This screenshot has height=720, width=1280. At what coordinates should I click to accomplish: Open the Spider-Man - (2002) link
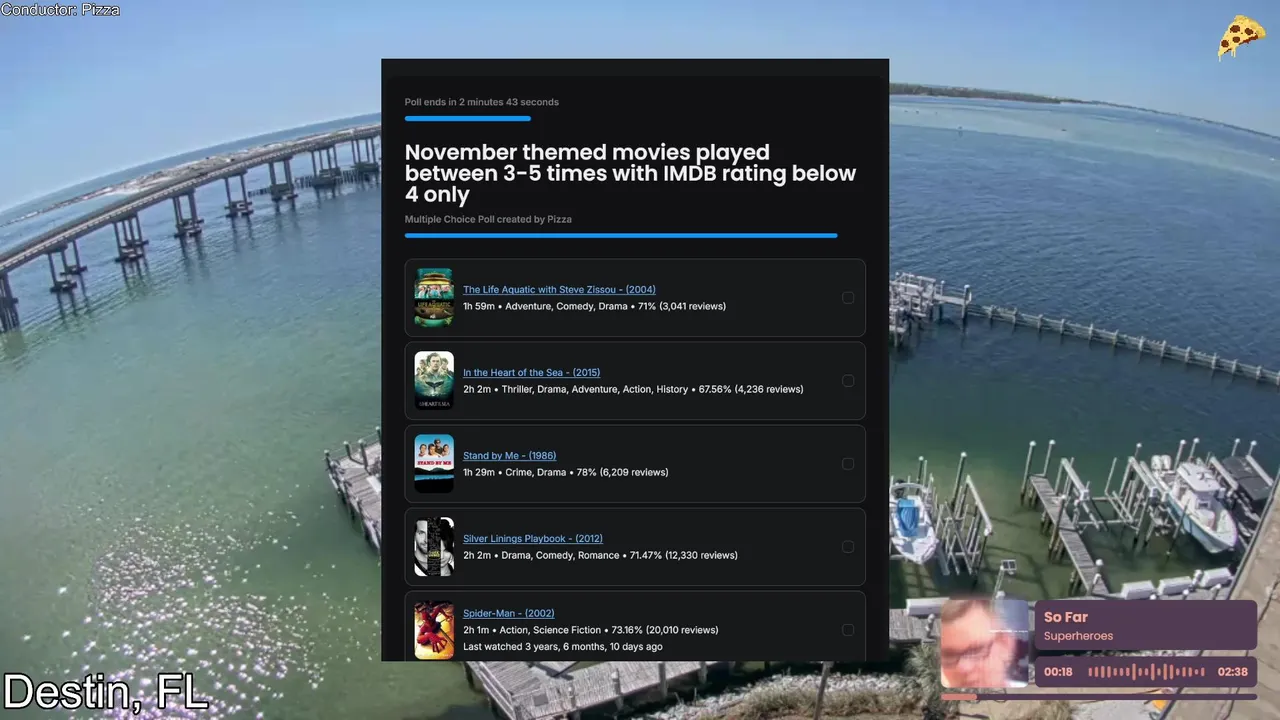coord(508,614)
